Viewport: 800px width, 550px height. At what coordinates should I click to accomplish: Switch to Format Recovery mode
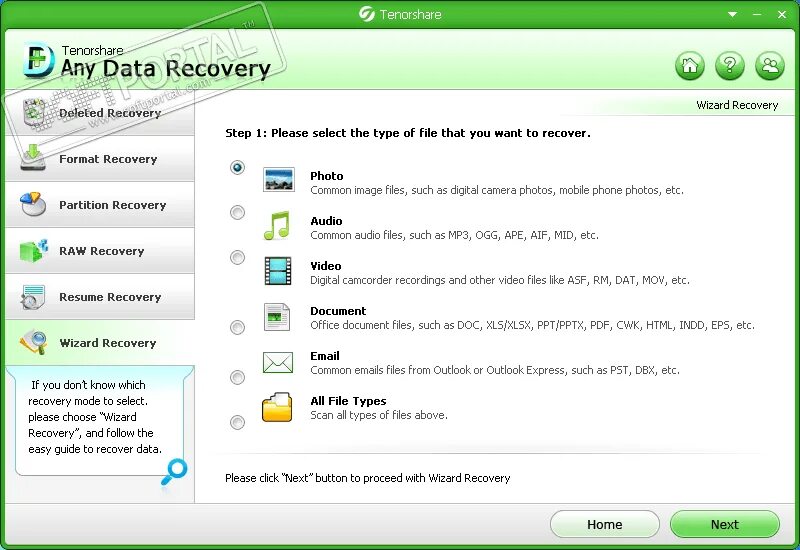(100, 159)
